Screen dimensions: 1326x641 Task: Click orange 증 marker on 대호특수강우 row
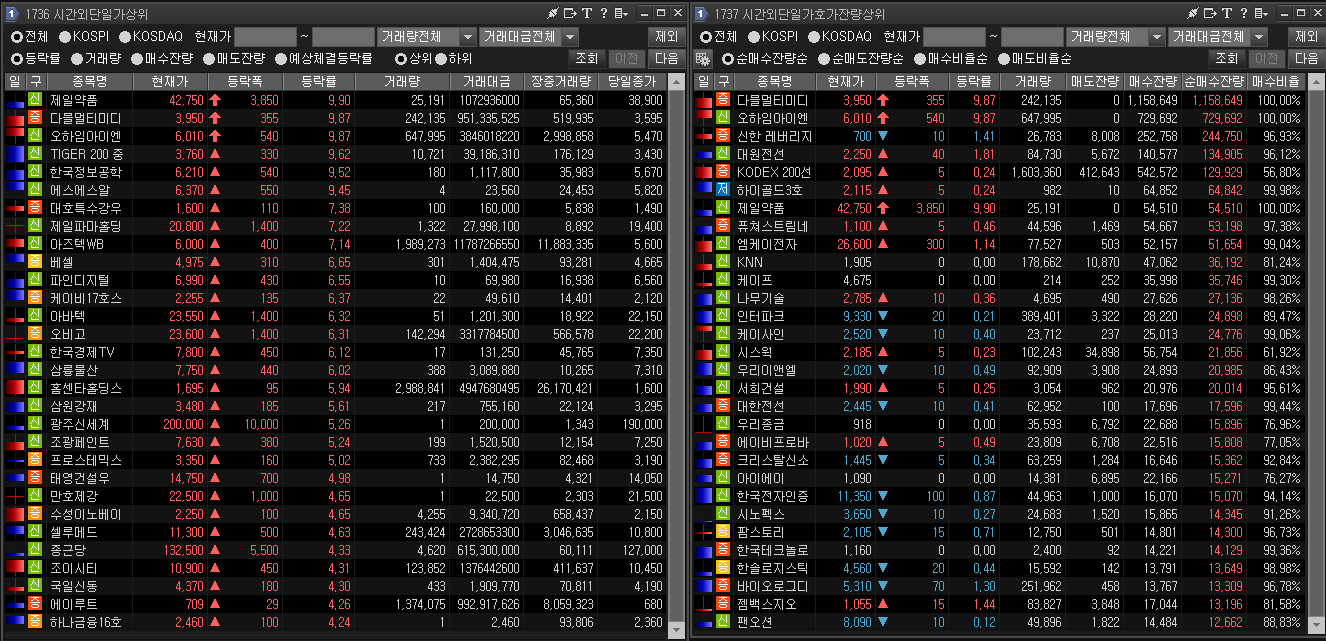[x=35, y=208]
